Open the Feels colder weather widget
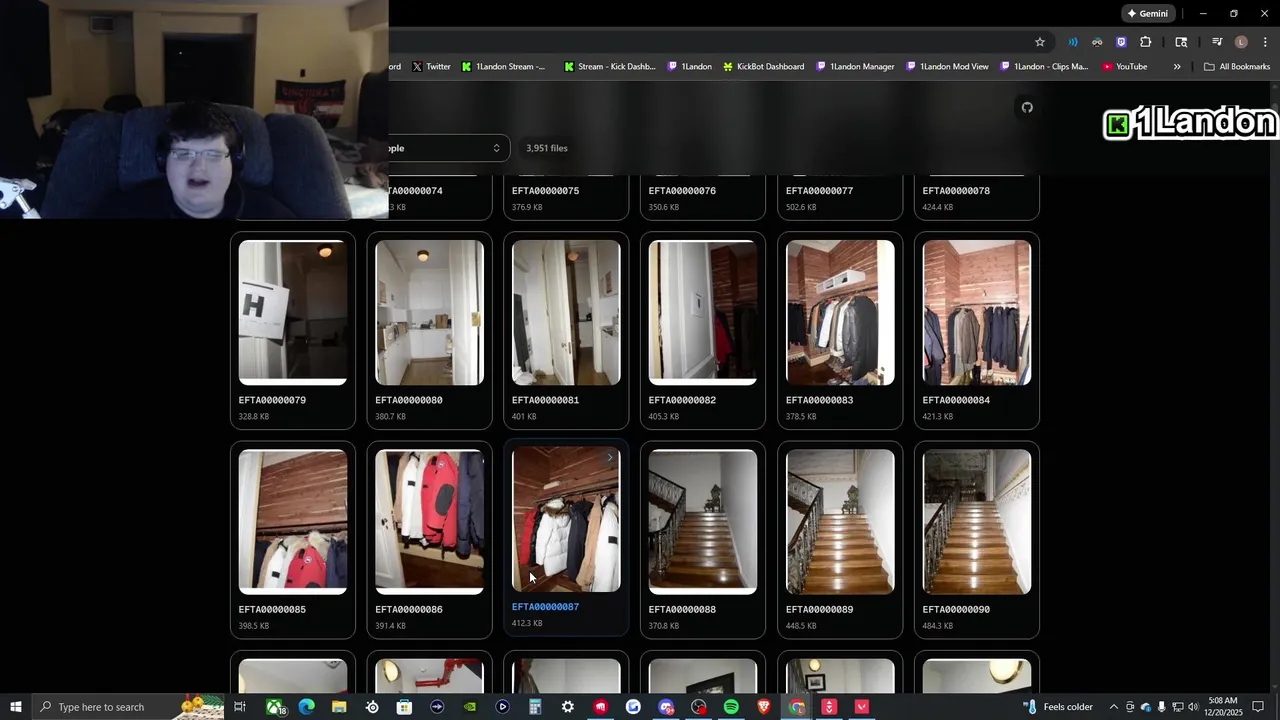 [1058, 707]
